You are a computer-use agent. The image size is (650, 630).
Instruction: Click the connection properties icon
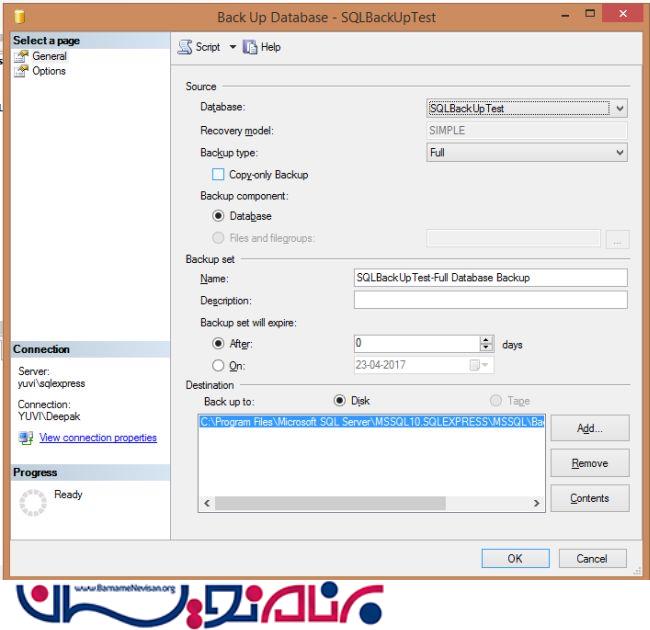[x=25, y=438]
